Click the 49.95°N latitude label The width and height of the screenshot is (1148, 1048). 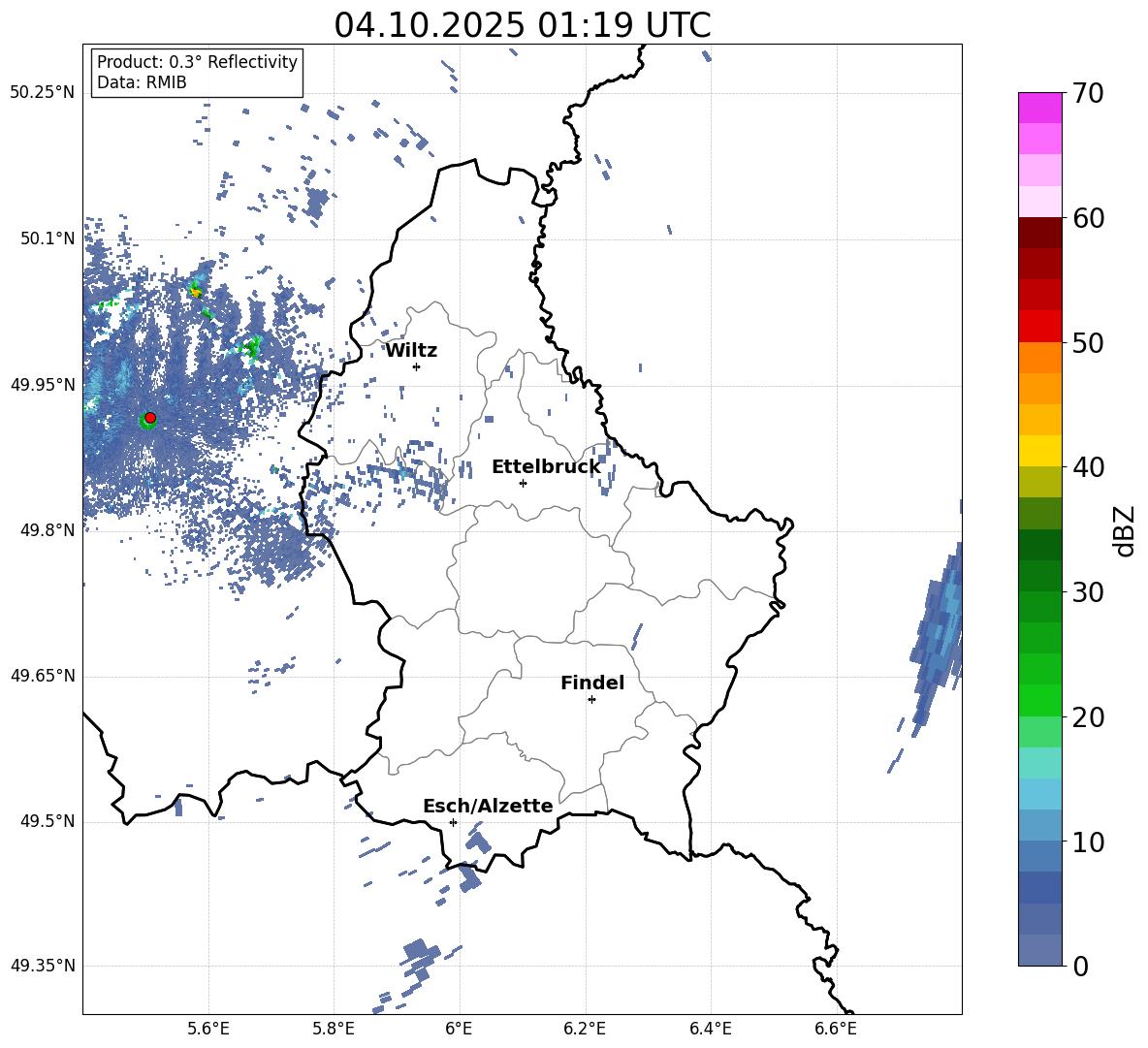coord(43,385)
